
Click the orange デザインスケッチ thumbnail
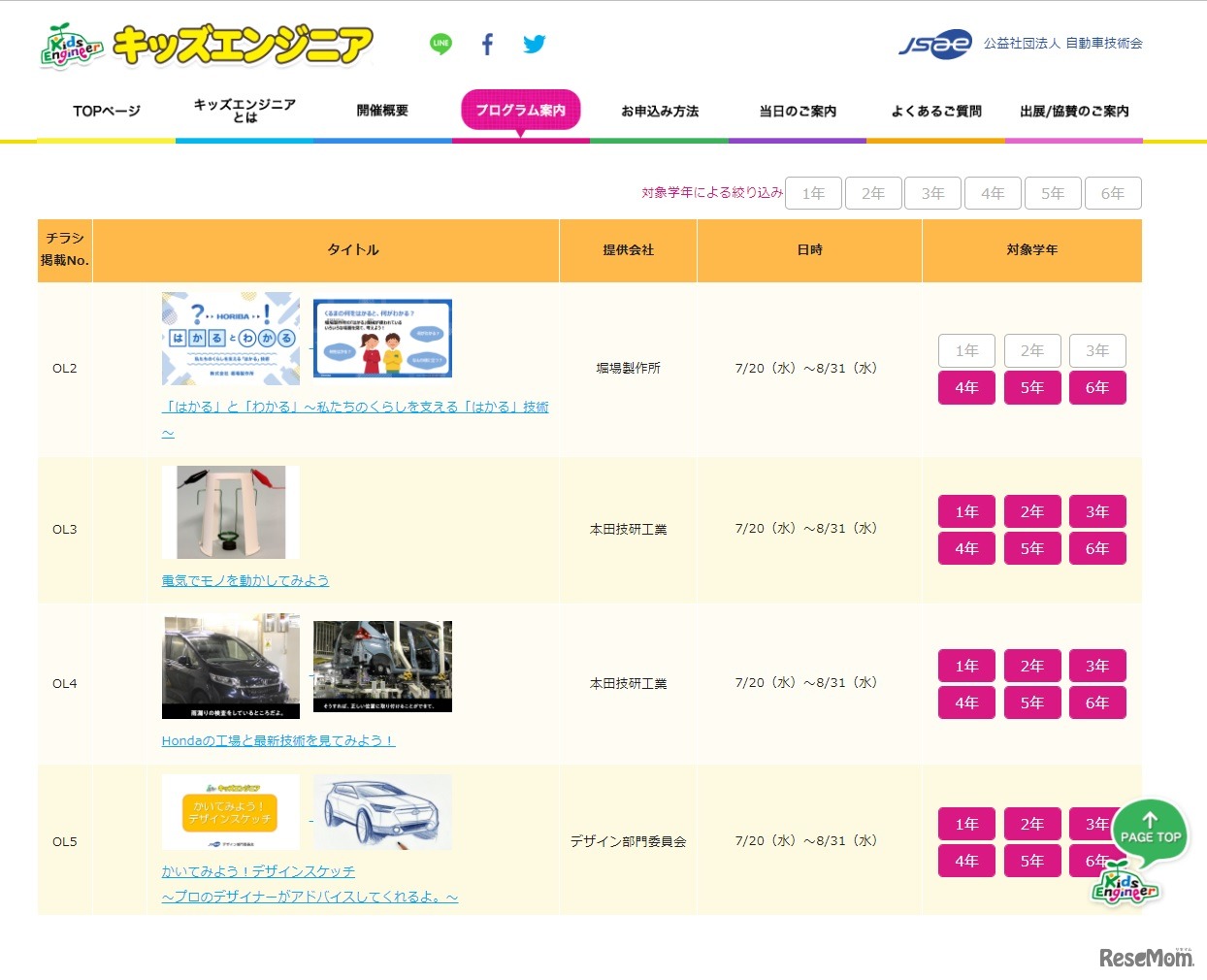(231, 812)
